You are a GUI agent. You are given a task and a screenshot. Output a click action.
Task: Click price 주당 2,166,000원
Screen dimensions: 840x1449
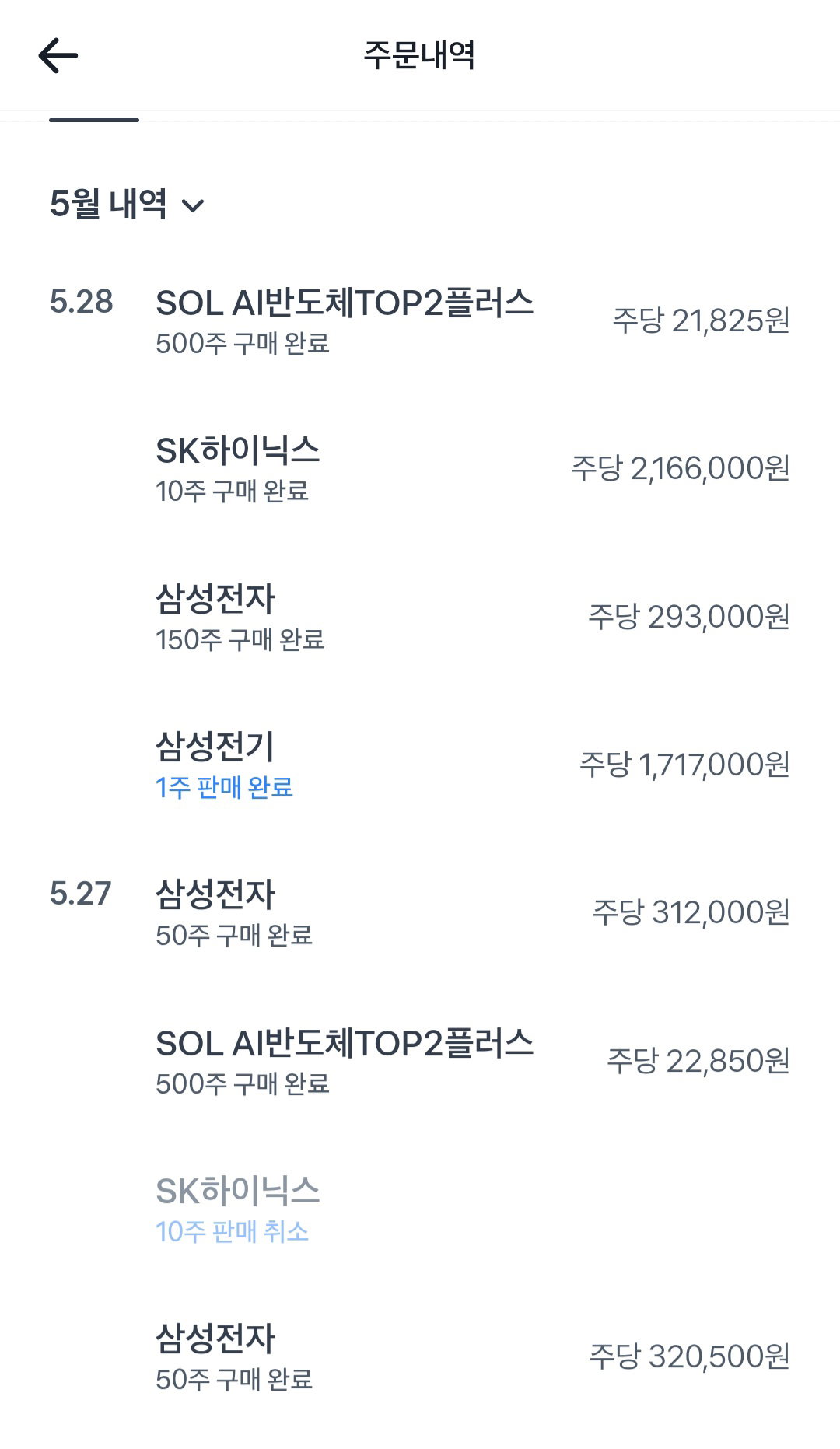pyautogui.click(x=681, y=468)
